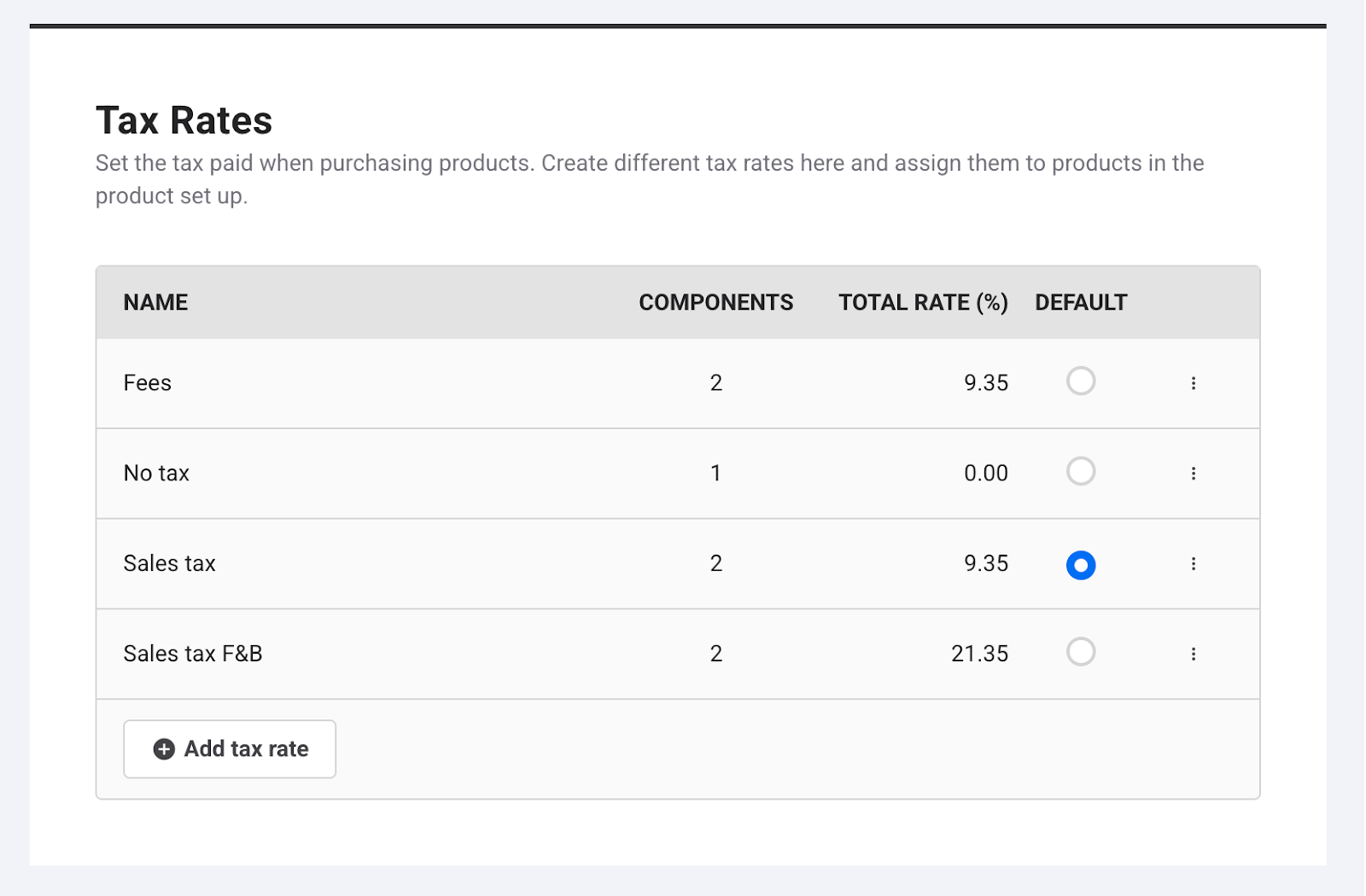Viewport: 1366px width, 896px height.
Task: Make Sales tax F&B the default rate
Action: click(x=1080, y=652)
